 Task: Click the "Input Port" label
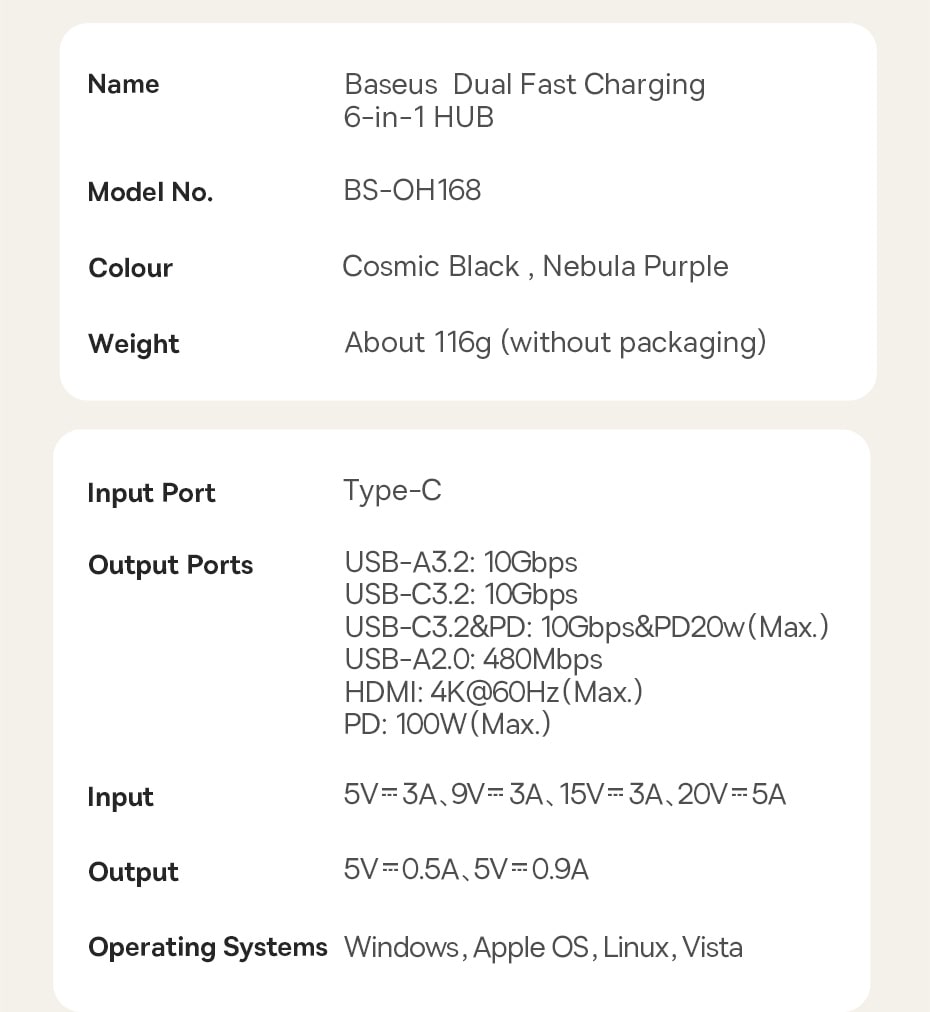[151, 493]
